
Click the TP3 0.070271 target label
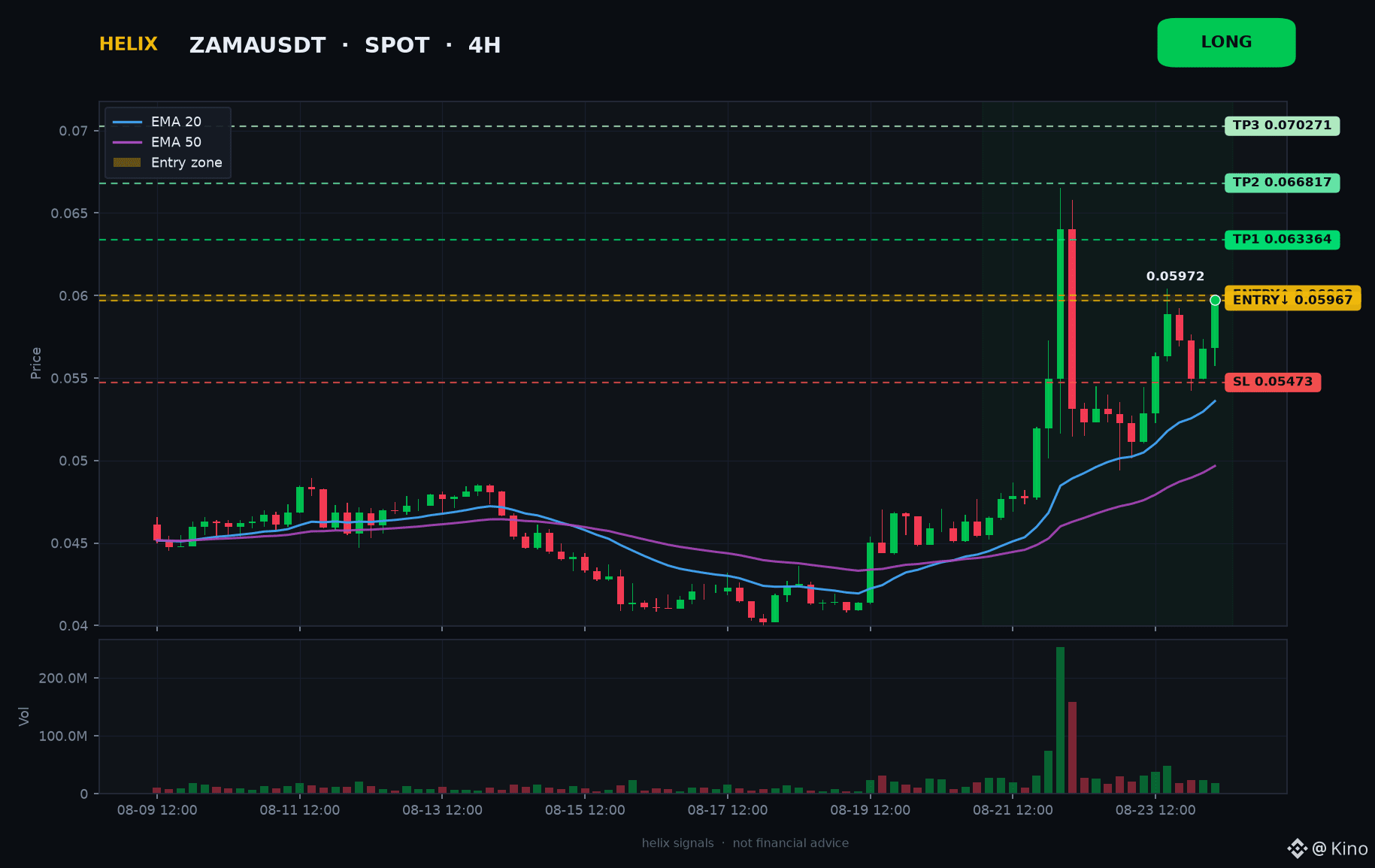(x=1282, y=126)
